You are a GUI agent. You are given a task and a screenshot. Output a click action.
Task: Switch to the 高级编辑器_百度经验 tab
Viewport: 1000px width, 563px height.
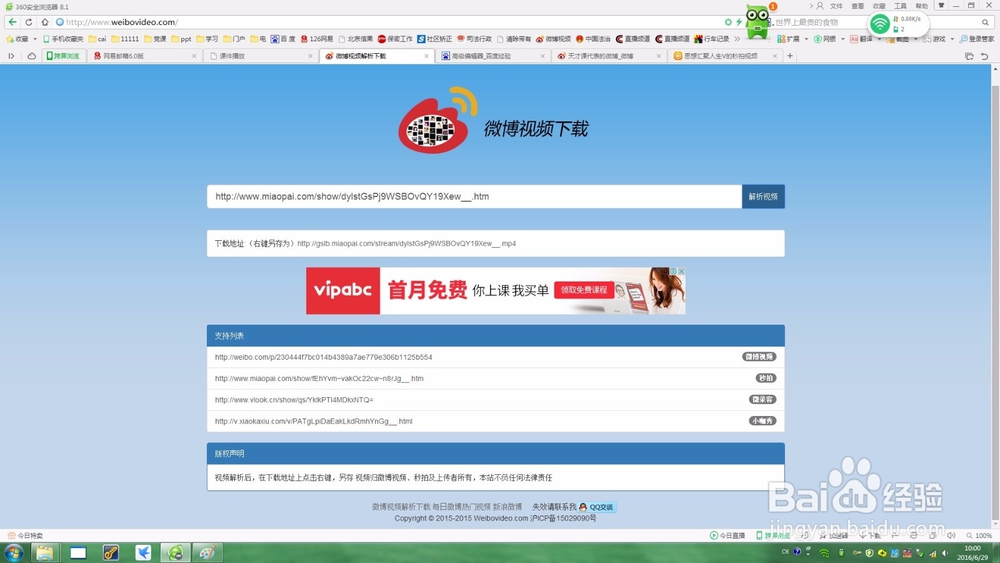[x=492, y=56]
